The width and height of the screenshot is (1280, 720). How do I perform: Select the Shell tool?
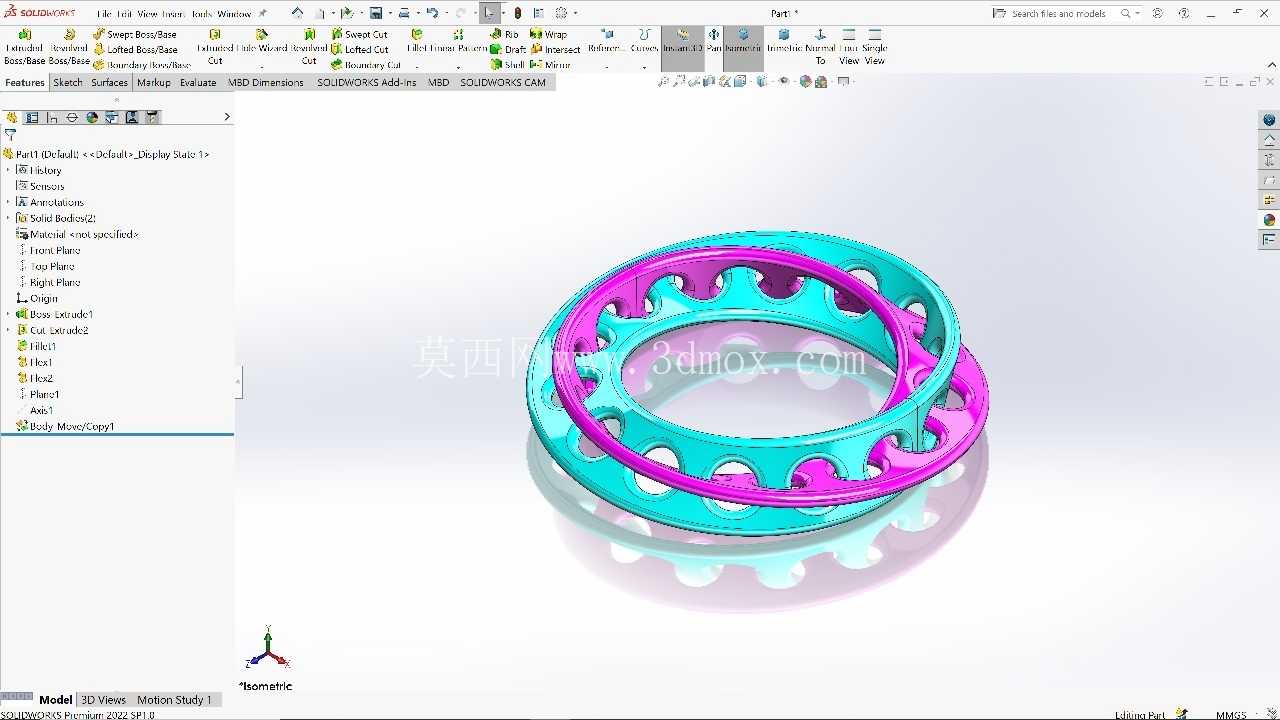(507, 64)
